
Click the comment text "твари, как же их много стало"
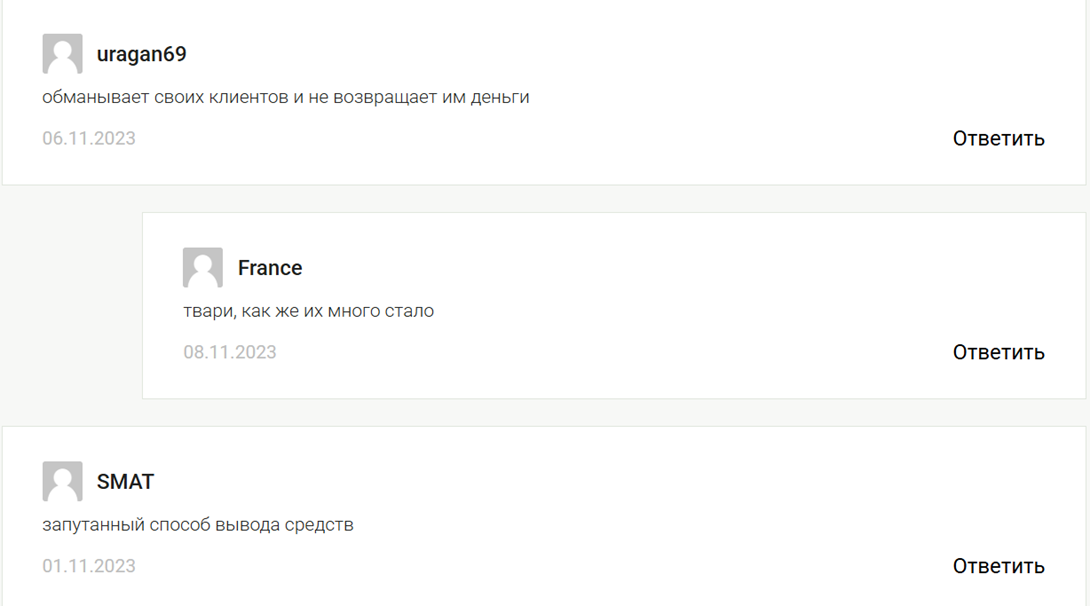coord(308,311)
